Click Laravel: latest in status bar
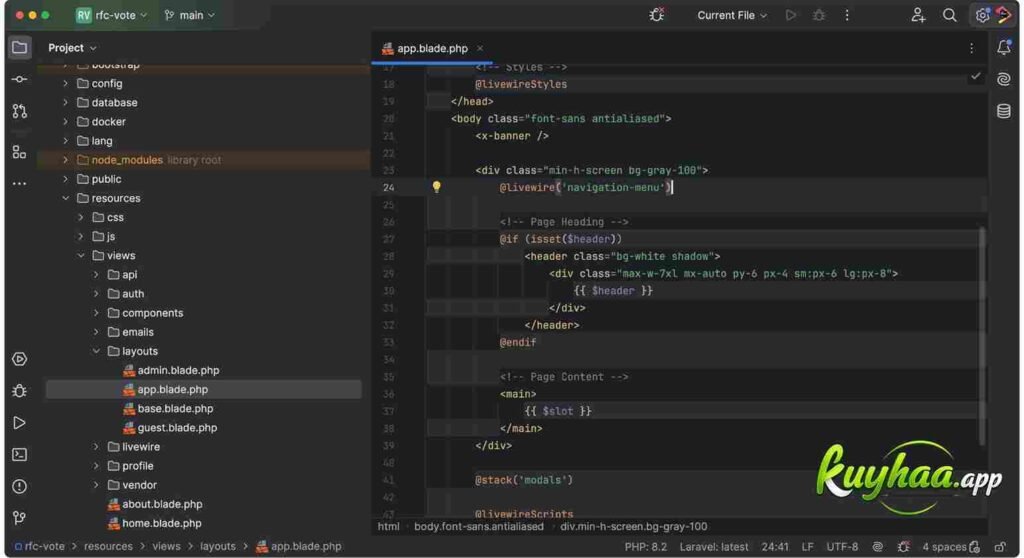This screenshot has width=1024, height=558. point(714,547)
